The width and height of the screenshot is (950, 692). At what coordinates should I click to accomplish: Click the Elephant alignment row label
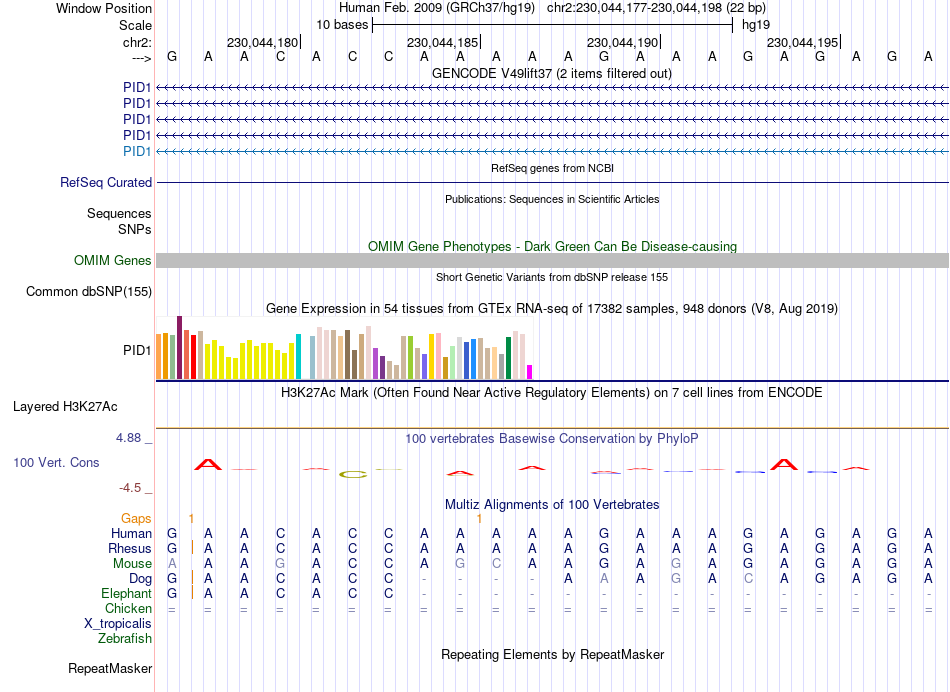(127, 593)
